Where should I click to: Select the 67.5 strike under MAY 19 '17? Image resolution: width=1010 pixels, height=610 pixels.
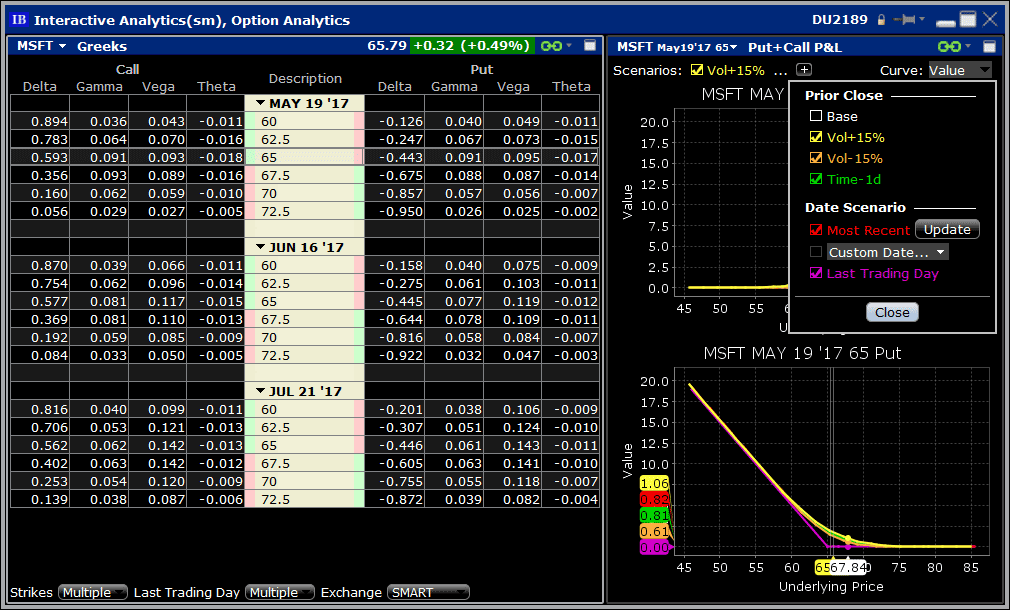click(x=305, y=175)
